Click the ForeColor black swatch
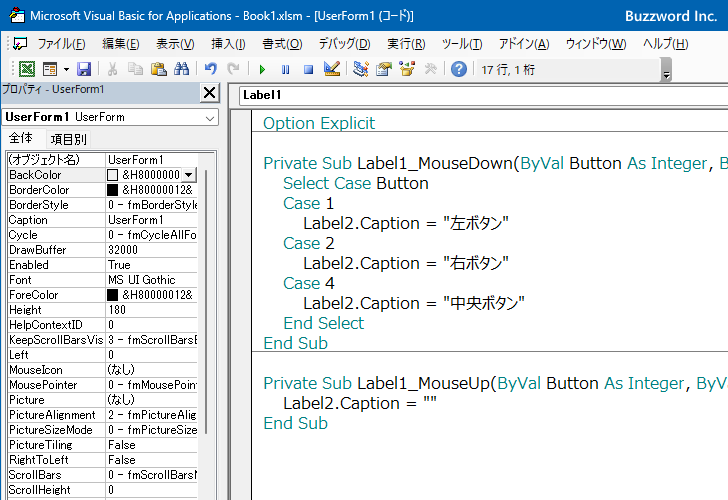This screenshot has height=500, width=728. (x=112, y=295)
